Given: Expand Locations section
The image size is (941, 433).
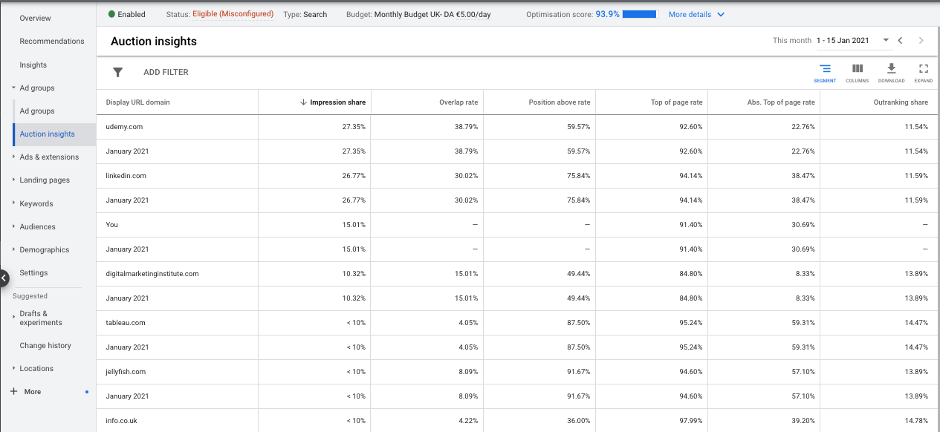Looking at the screenshot, I should [14, 368].
